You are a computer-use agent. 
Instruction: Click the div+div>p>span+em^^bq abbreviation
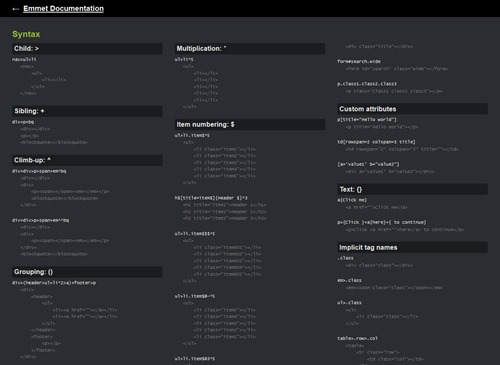[40, 220]
